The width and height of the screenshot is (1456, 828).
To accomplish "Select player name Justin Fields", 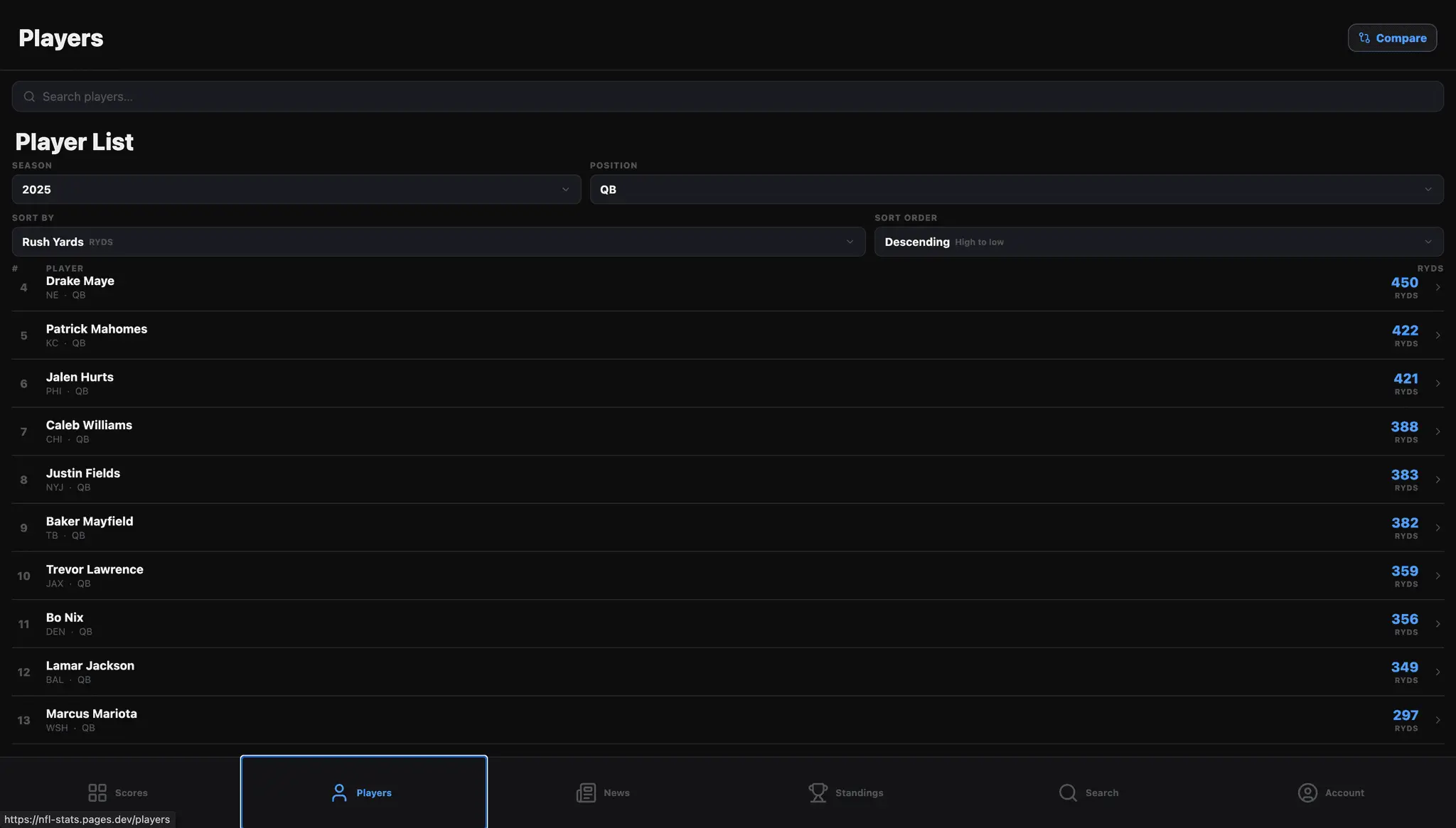I will 83,473.
